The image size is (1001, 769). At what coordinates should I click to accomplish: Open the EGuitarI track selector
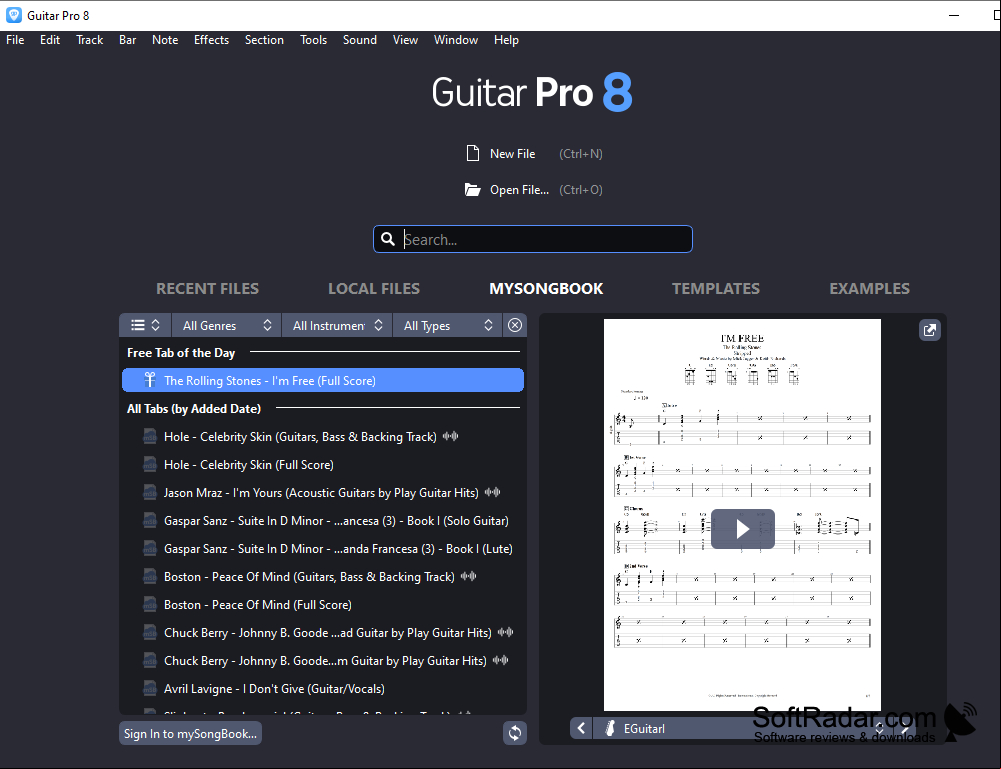point(741,728)
